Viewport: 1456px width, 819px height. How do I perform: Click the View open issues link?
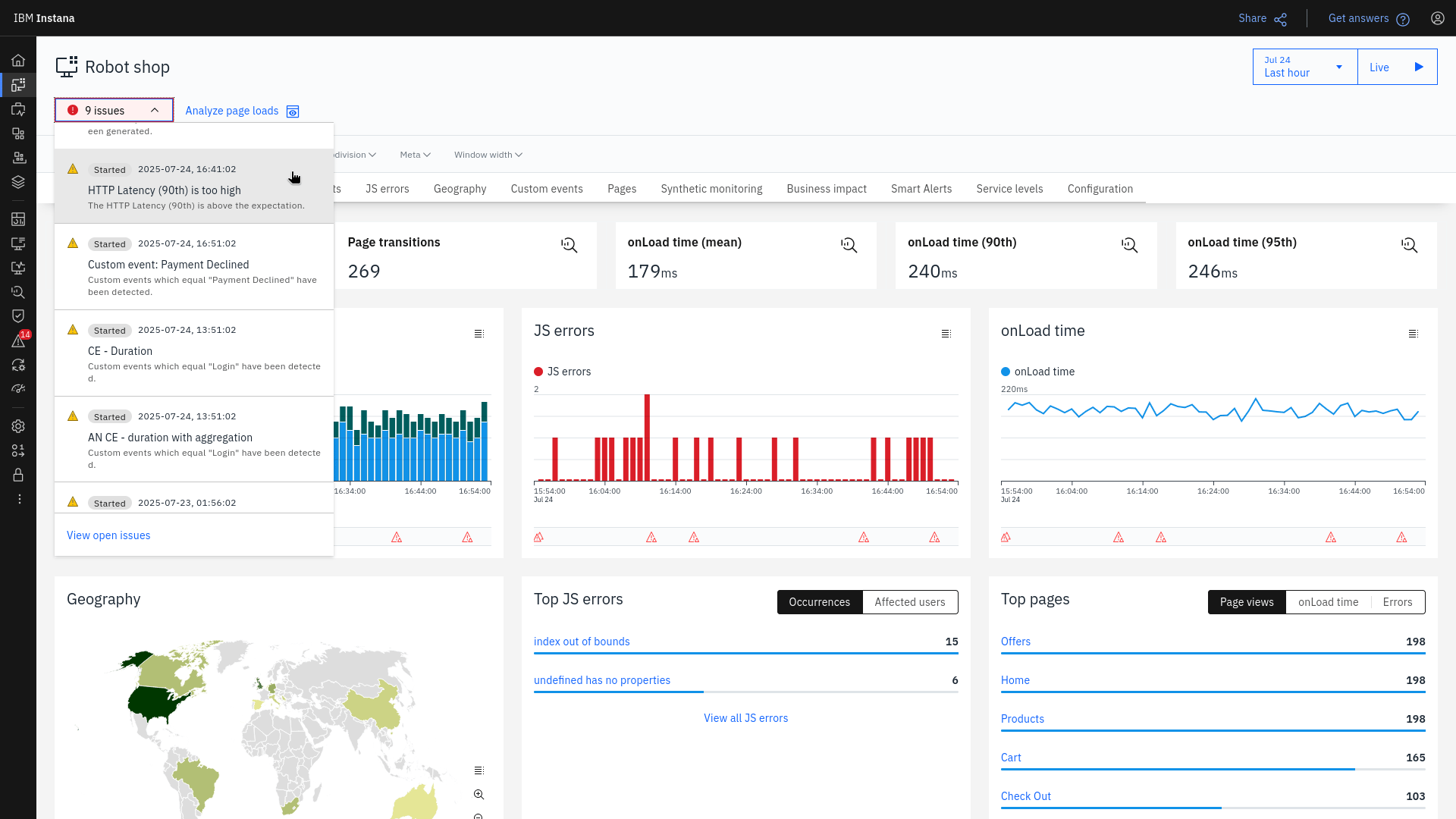[x=108, y=535]
